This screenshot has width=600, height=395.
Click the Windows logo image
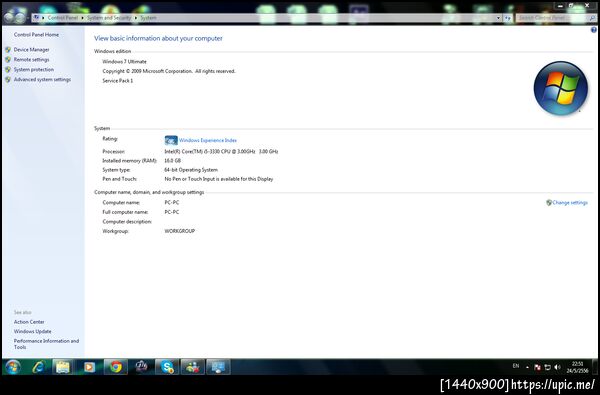pyautogui.click(x=561, y=88)
